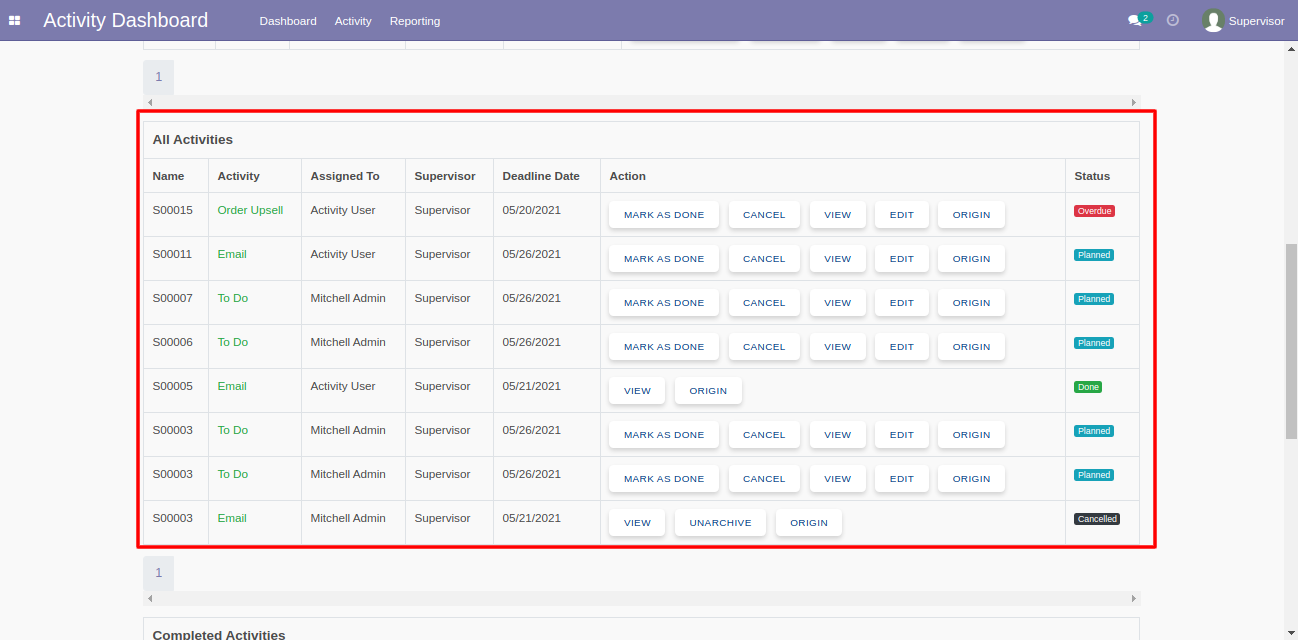The height and width of the screenshot is (640, 1298).
Task: Mark S00006 To Do as done
Action: coord(664,347)
